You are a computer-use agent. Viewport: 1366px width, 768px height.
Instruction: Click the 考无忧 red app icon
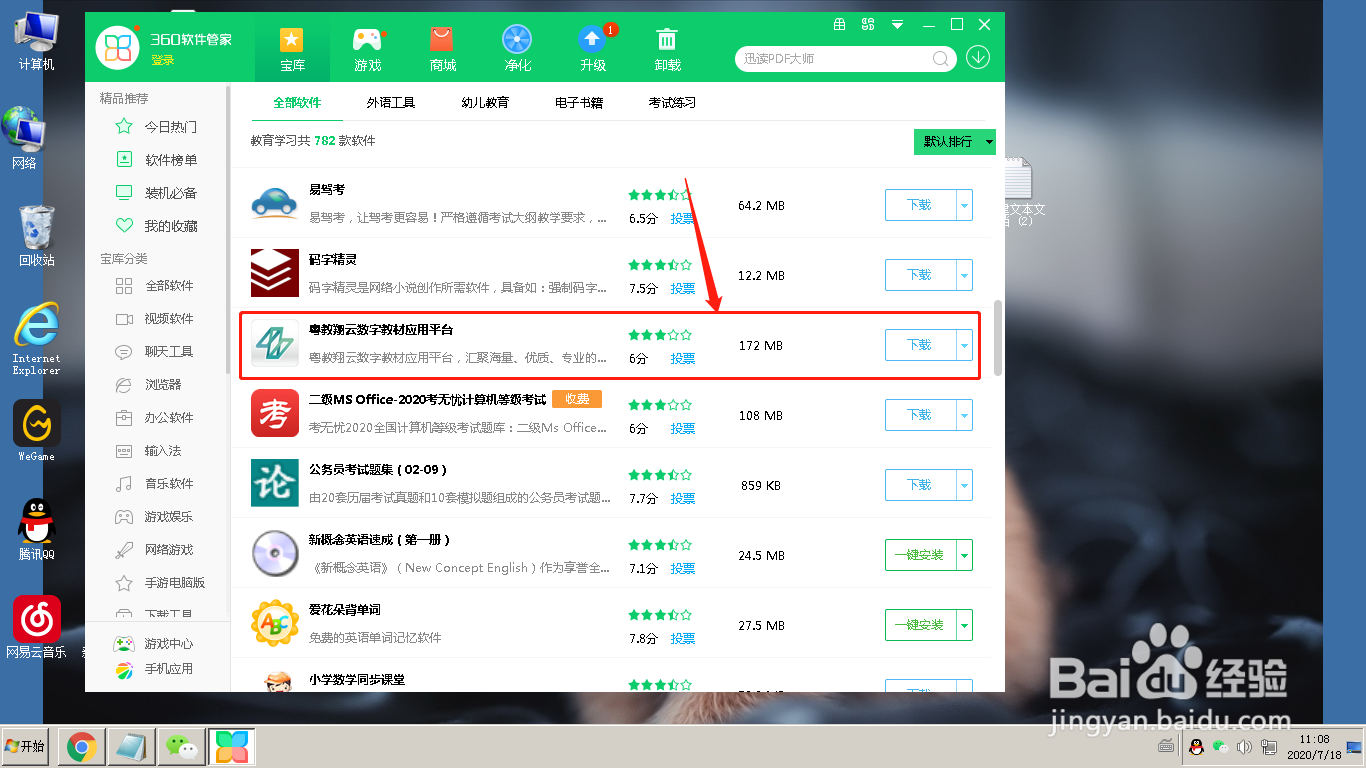(x=275, y=413)
